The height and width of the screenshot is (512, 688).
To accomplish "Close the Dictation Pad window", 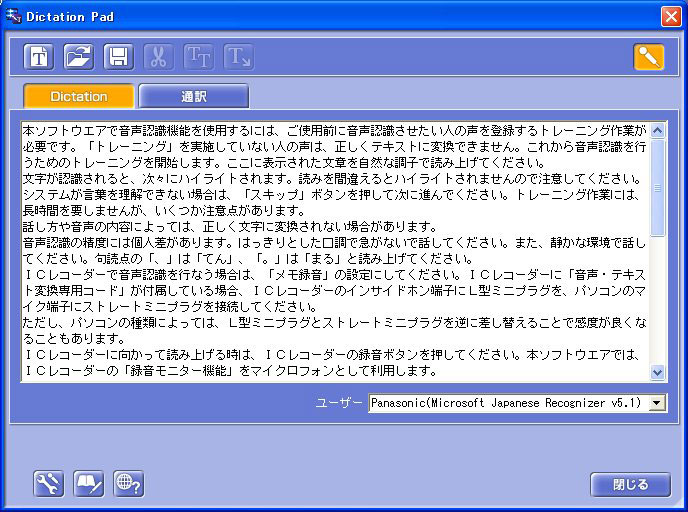I will coord(670,16).
